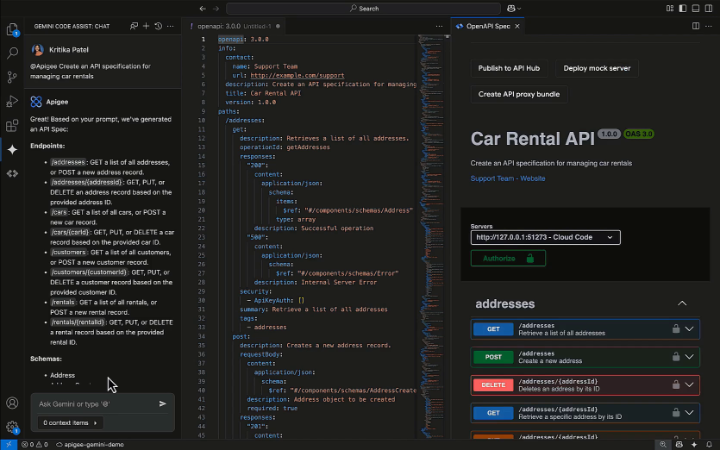Open the Copilot menu next to search bar
Image resolution: width=720 pixels, height=450 pixels.
pyautogui.click(x=514, y=8)
